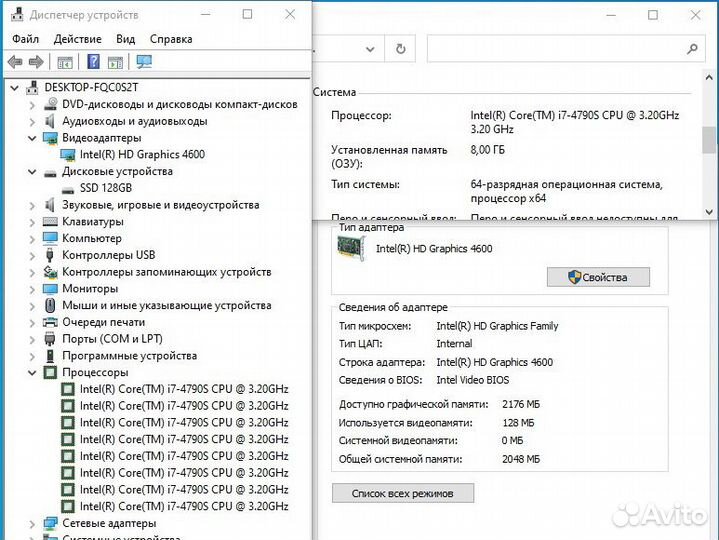Click scroll up arrow in System window
The height and width of the screenshot is (540, 719).
point(709,77)
